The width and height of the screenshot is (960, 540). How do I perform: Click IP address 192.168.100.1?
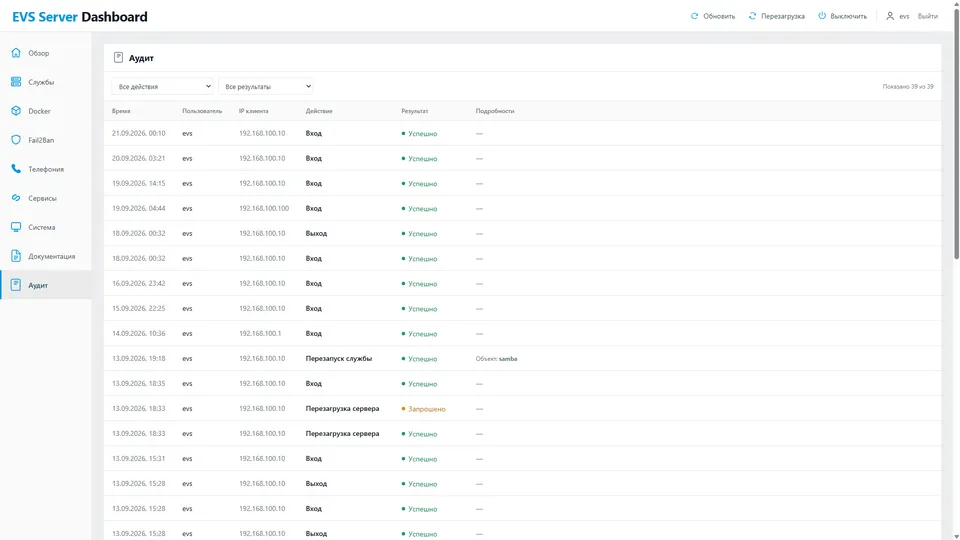point(260,334)
